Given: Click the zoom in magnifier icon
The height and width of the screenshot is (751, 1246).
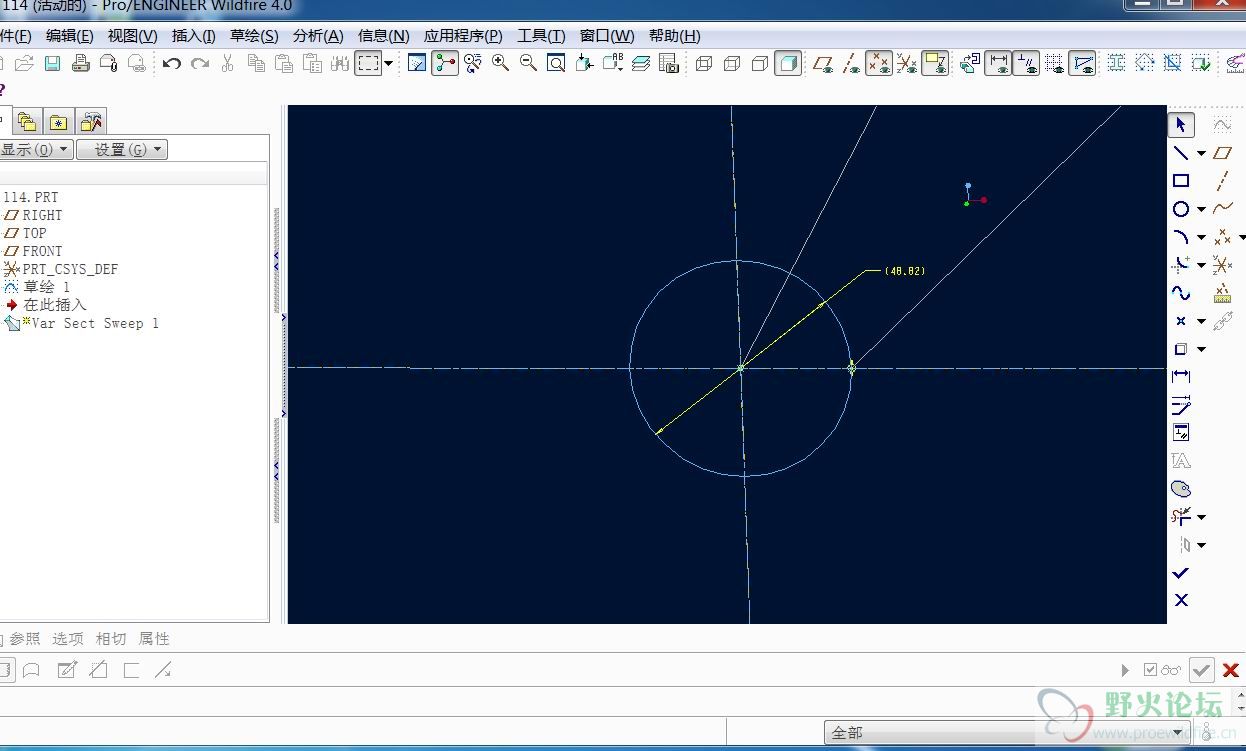Looking at the screenshot, I should point(500,64).
